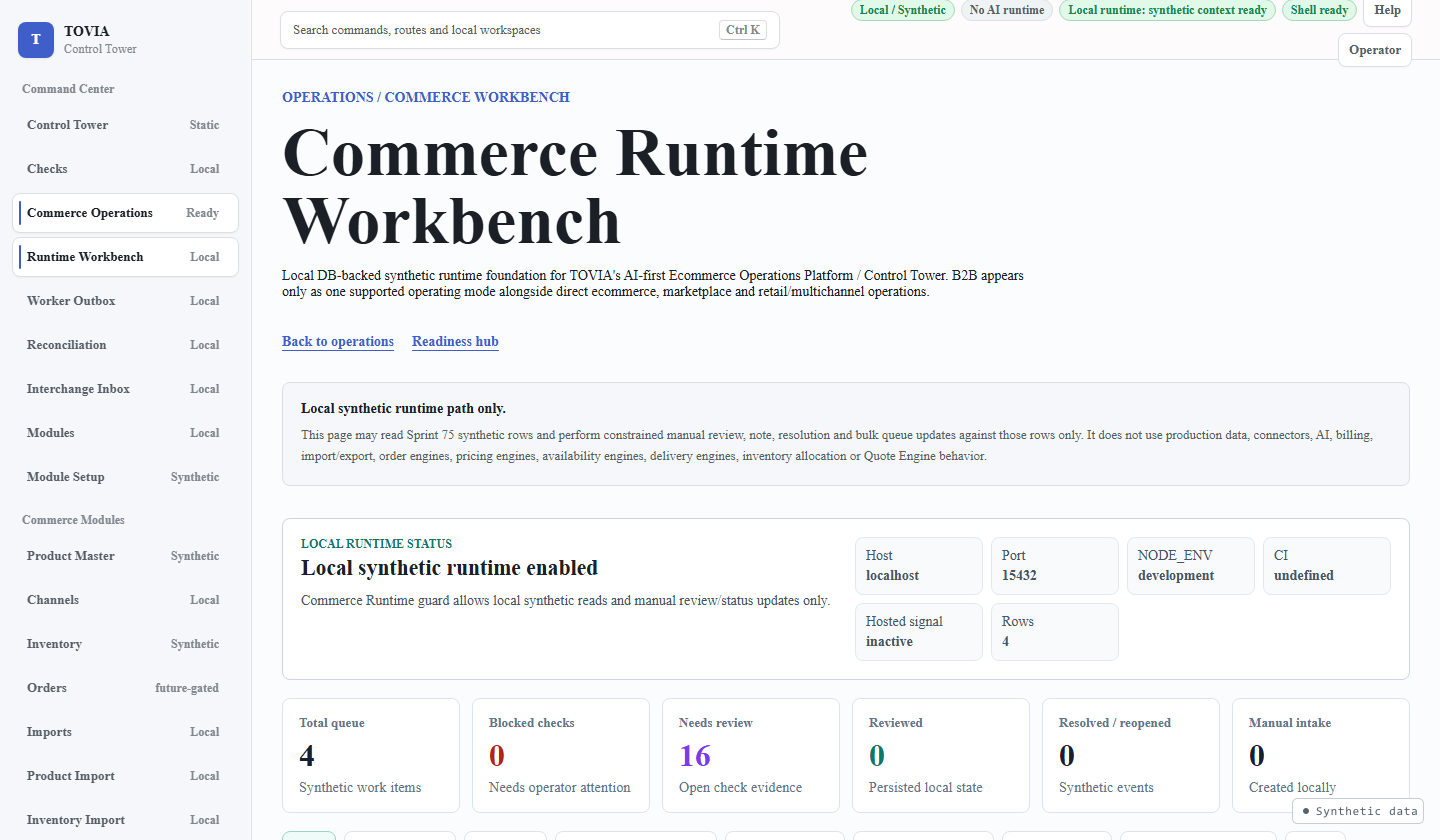
Task: Open Product Master sidebar item
Action: [125, 556]
